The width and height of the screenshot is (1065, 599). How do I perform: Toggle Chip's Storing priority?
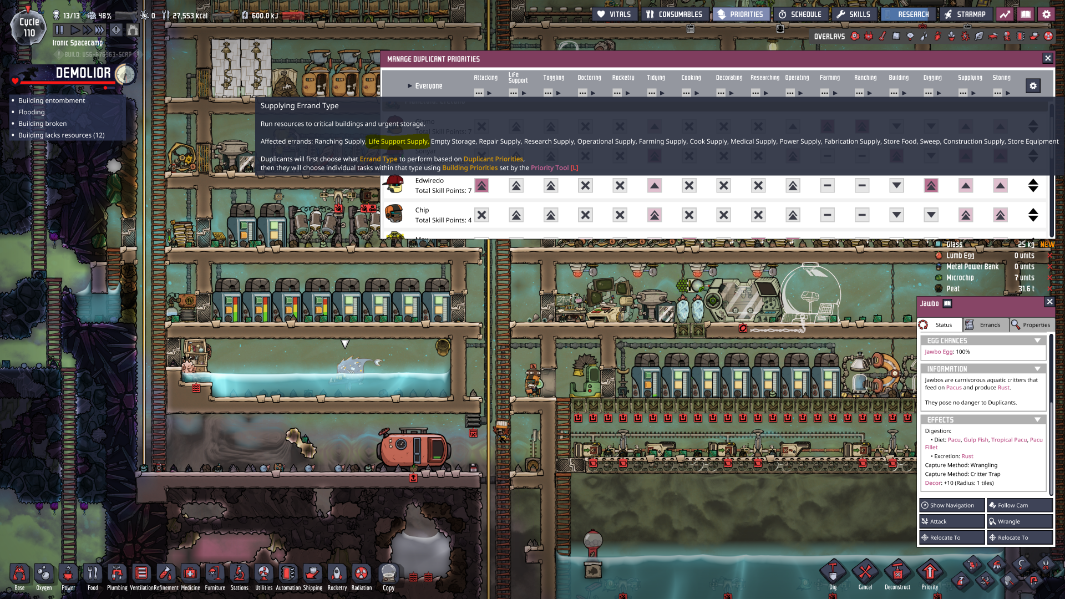coord(1000,215)
